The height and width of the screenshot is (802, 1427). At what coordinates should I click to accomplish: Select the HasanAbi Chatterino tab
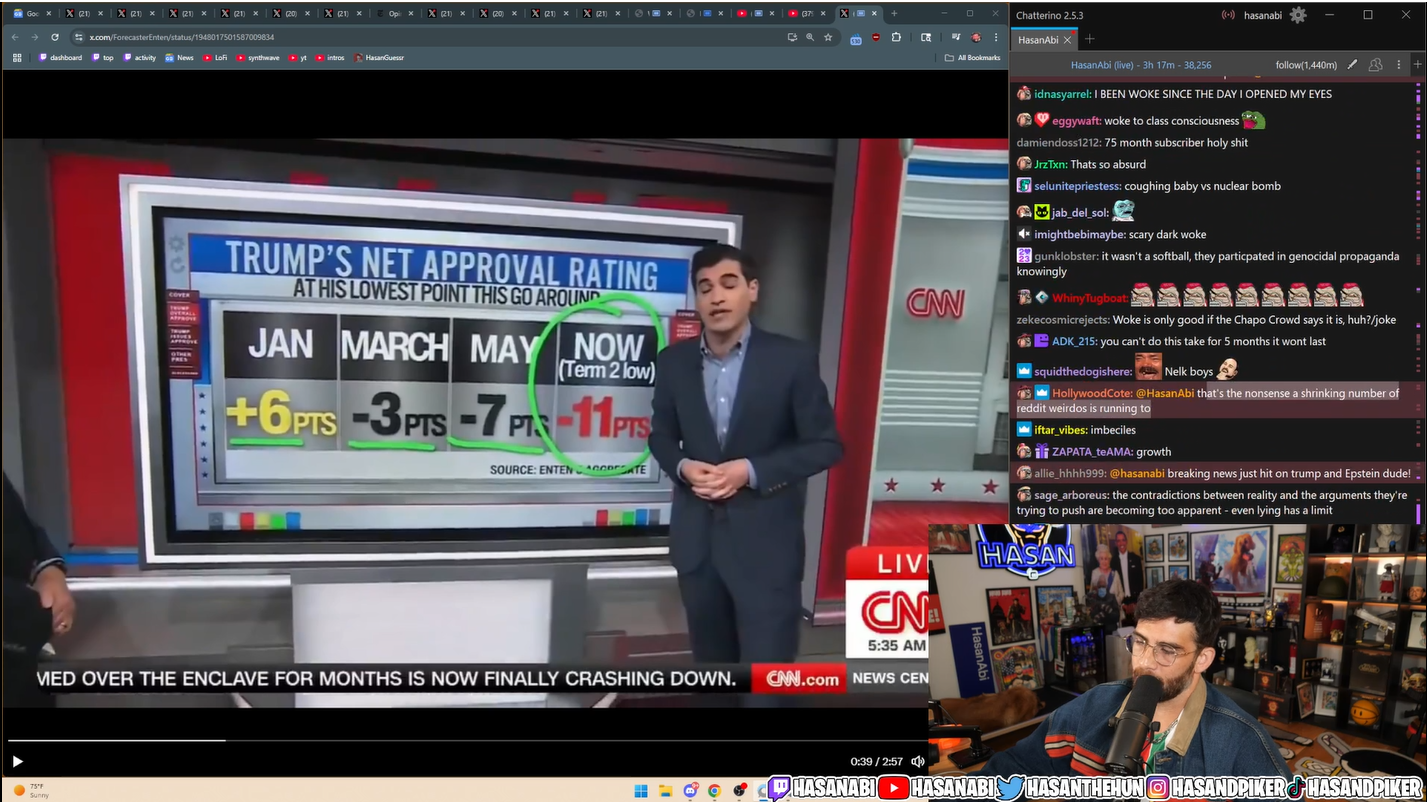pos(1038,40)
